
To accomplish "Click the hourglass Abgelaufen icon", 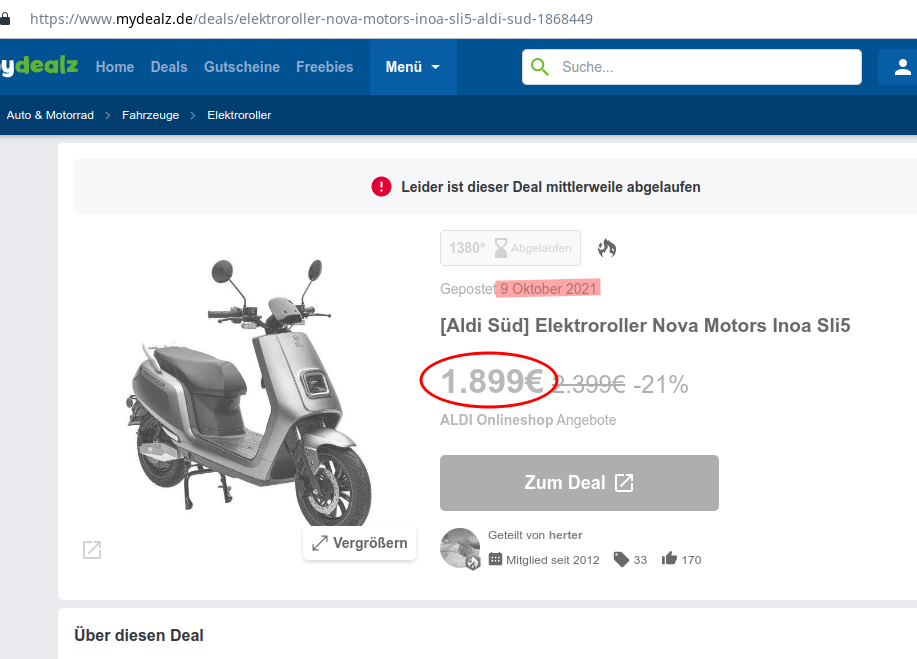I will click(x=499, y=248).
